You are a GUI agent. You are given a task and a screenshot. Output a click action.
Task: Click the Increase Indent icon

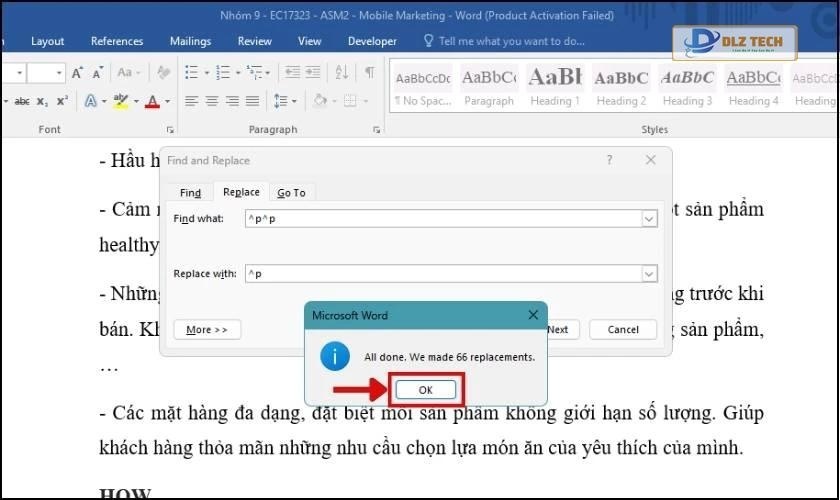(315, 73)
